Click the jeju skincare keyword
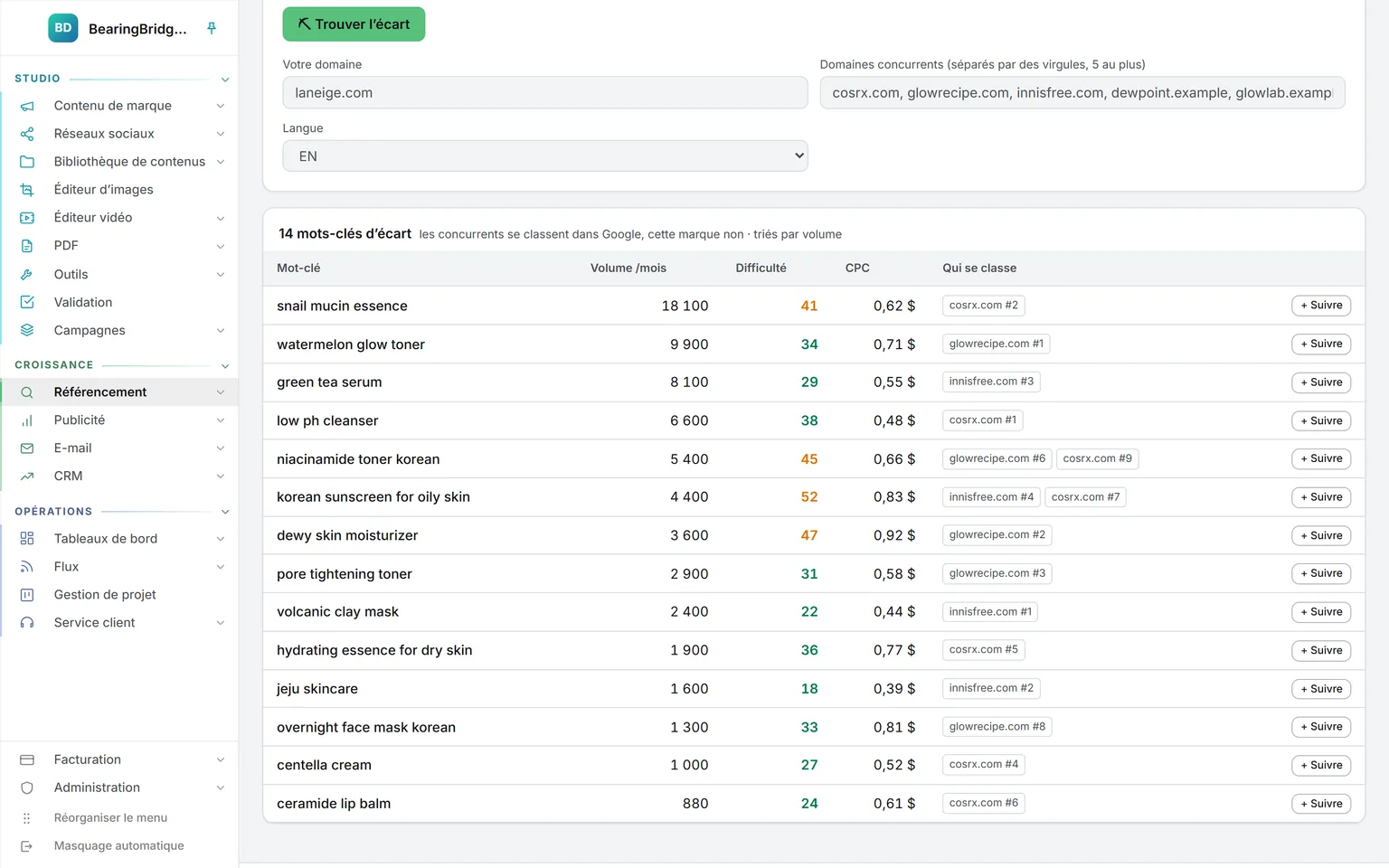The height and width of the screenshot is (868, 1389). (x=317, y=689)
